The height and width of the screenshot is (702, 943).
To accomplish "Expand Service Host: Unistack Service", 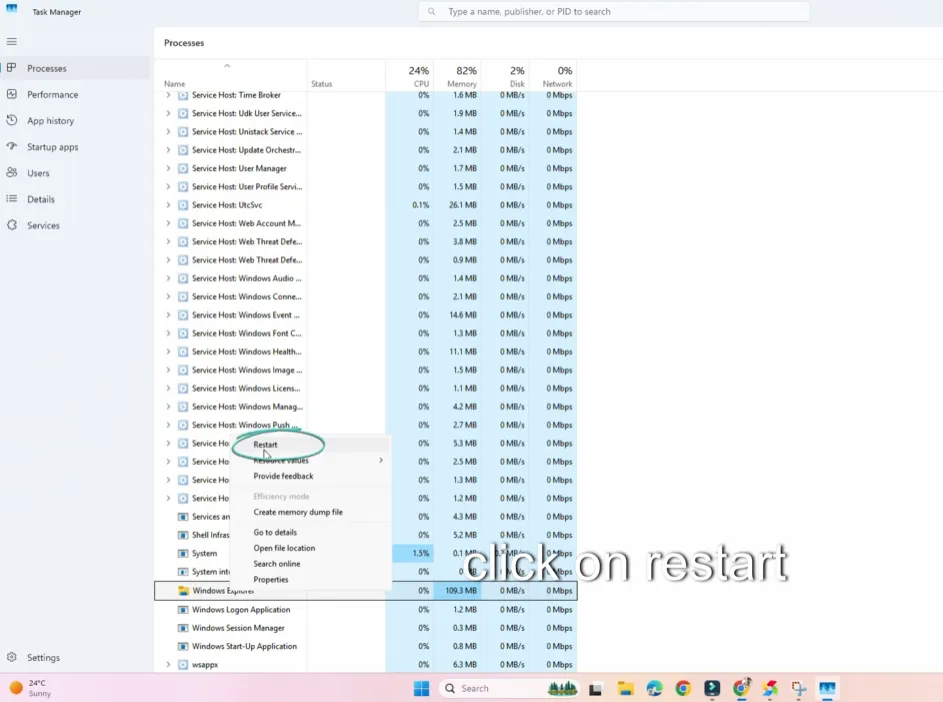I will tap(168, 132).
